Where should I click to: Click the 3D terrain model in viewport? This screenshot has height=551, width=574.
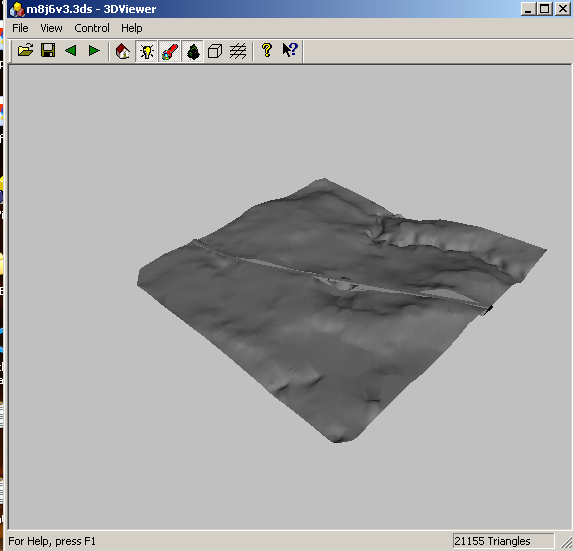coord(340,309)
